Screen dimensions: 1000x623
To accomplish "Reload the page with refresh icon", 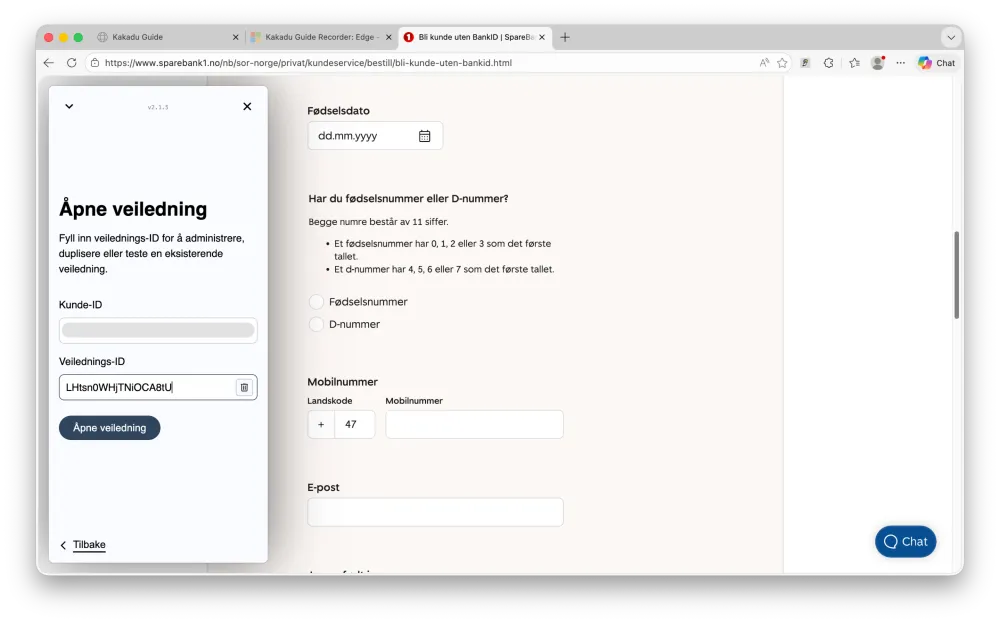I will click(x=72, y=62).
